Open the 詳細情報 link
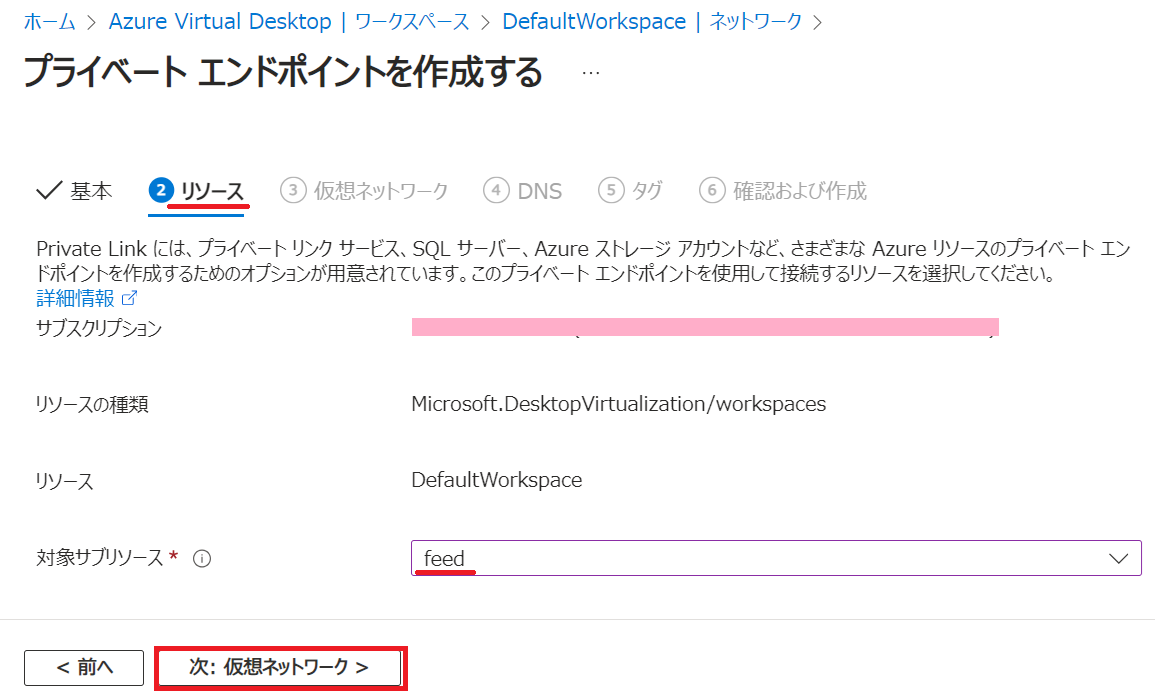Viewport: 1155px width, 700px height. point(87,298)
